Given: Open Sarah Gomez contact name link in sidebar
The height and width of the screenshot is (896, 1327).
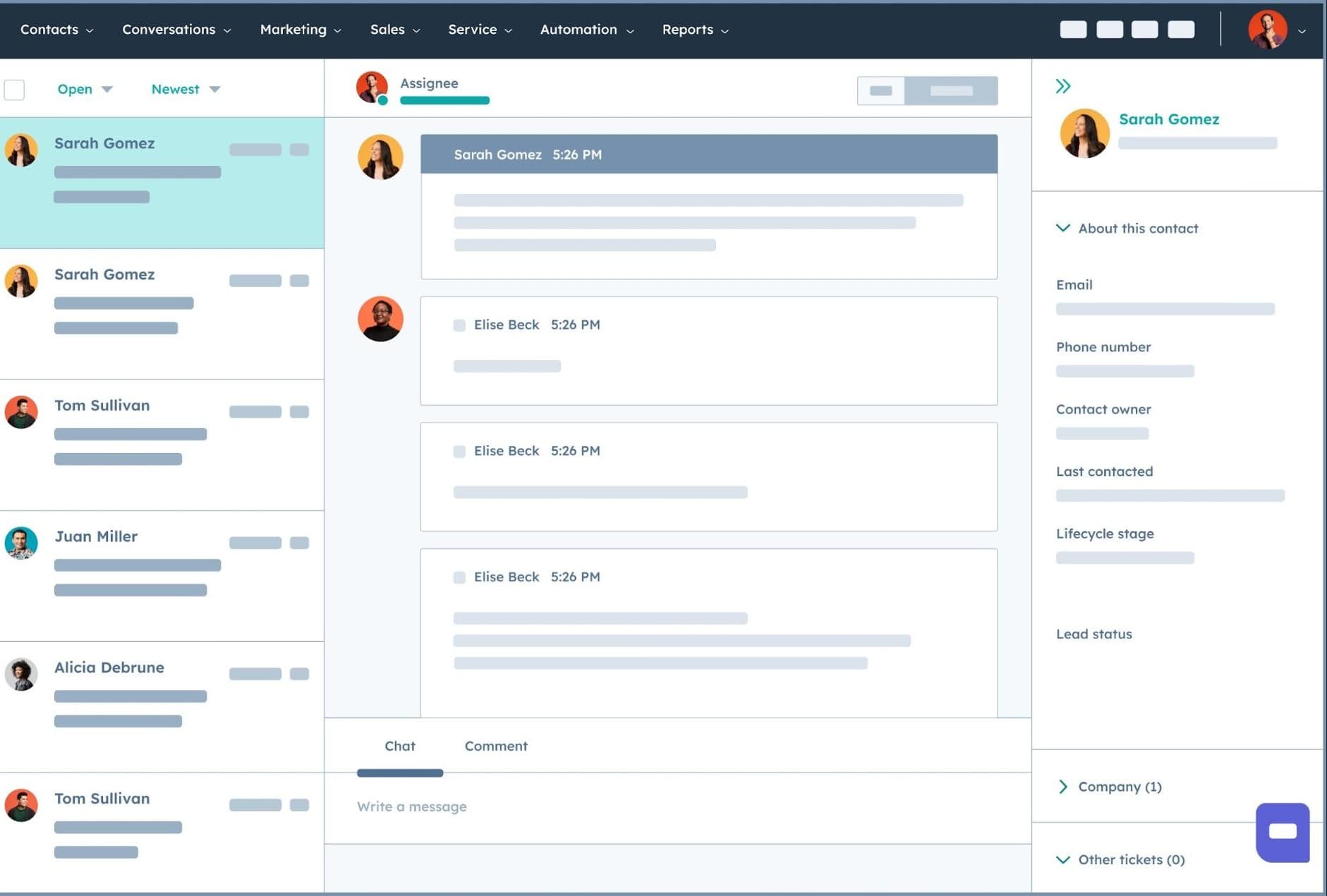Looking at the screenshot, I should pyautogui.click(x=1169, y=119).
